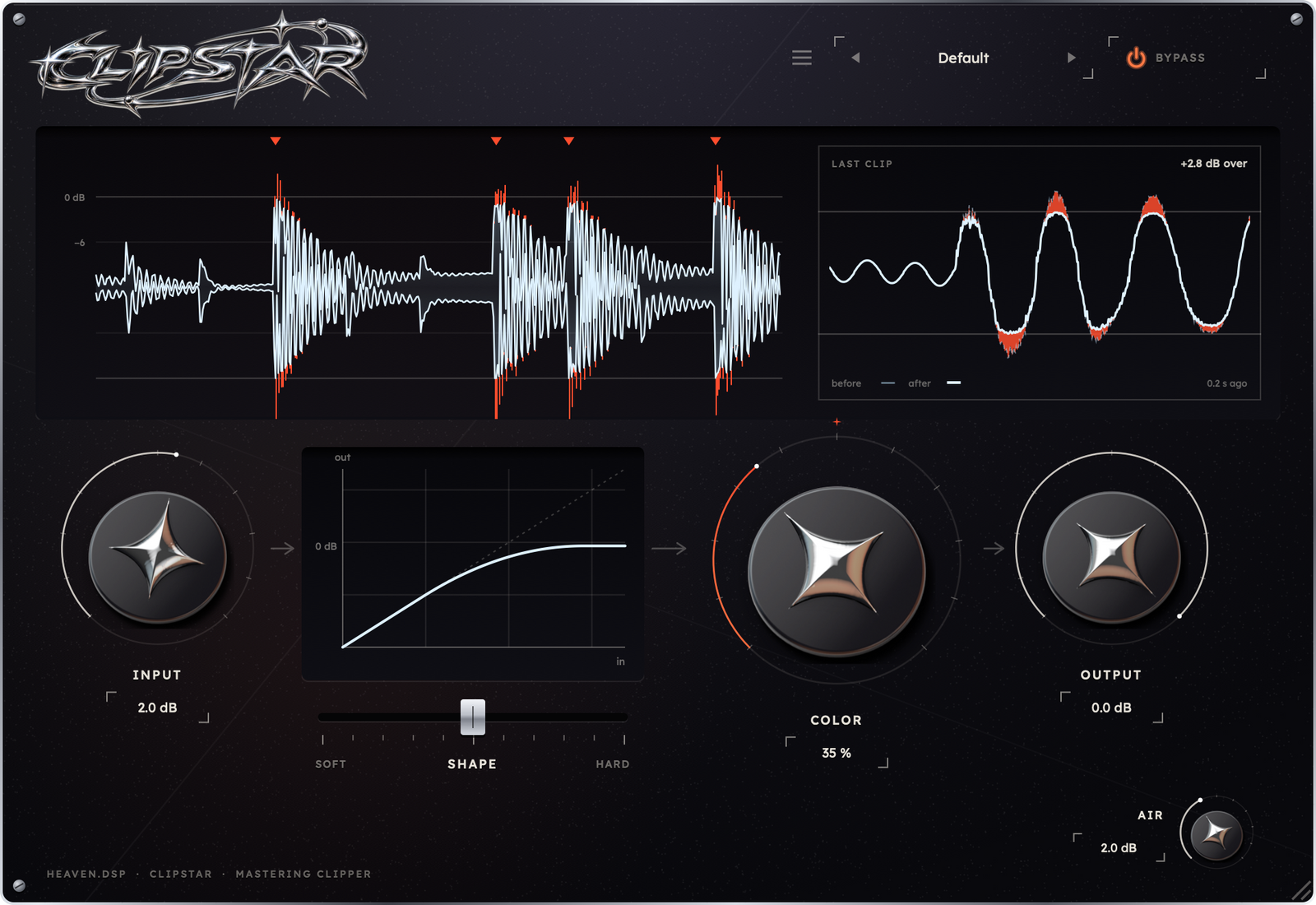Click the first orange clip marker triangle
Image resolution: width=1316 pixels, height=905 pixels.
(x=276, y=141)
